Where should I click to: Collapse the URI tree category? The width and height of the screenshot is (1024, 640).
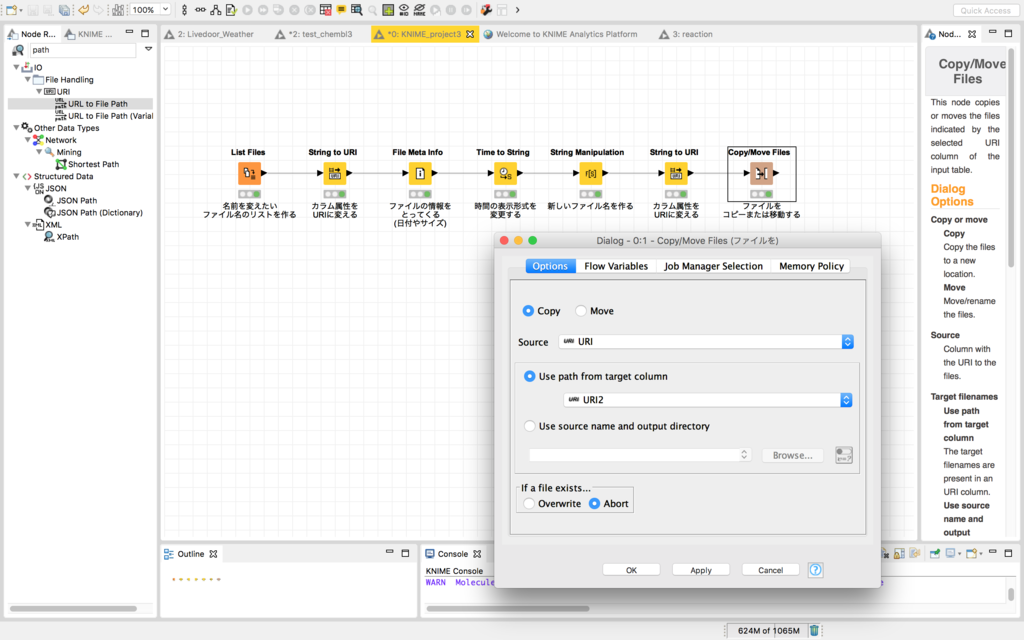click(x=39, y=91)
